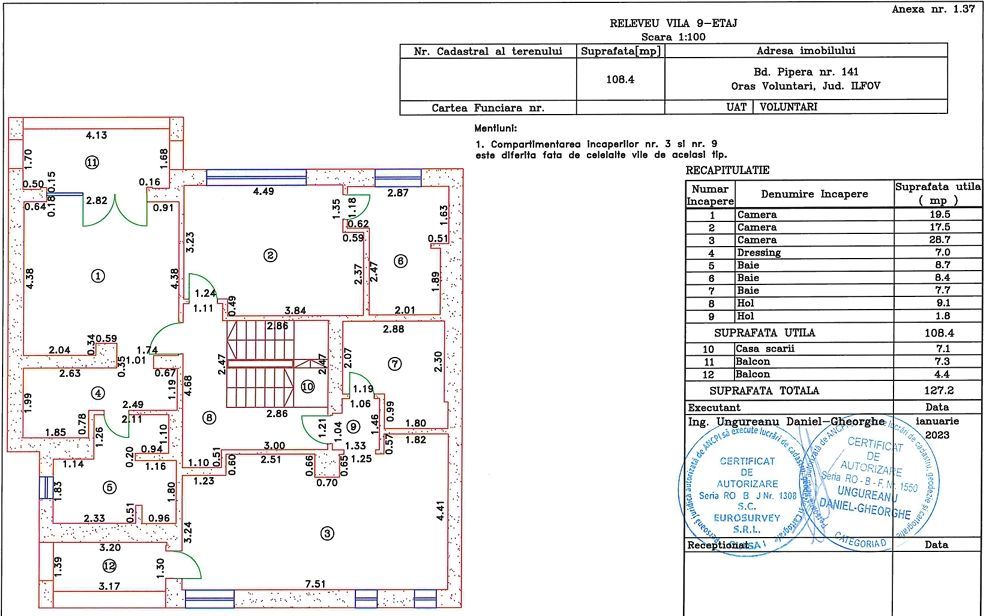Click the 'Anexa nr. 1.37' header text
Viewport: 987px width, 616px height.
[933, 9]
